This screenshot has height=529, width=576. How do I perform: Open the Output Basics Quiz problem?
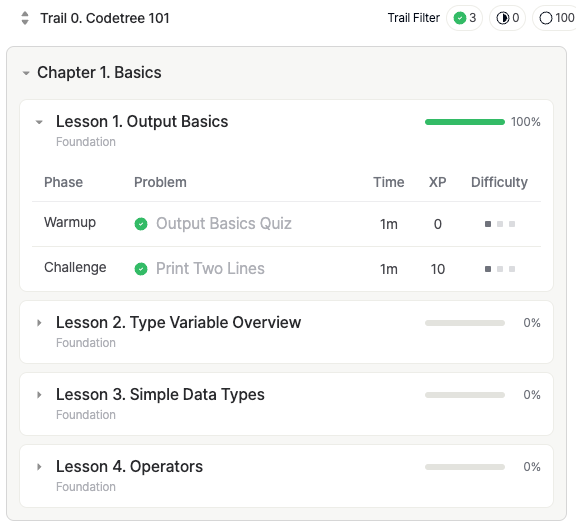[224, 224]
